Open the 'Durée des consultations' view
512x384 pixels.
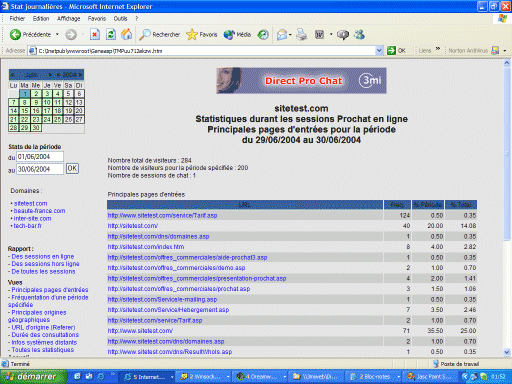(x=45, y=335)
